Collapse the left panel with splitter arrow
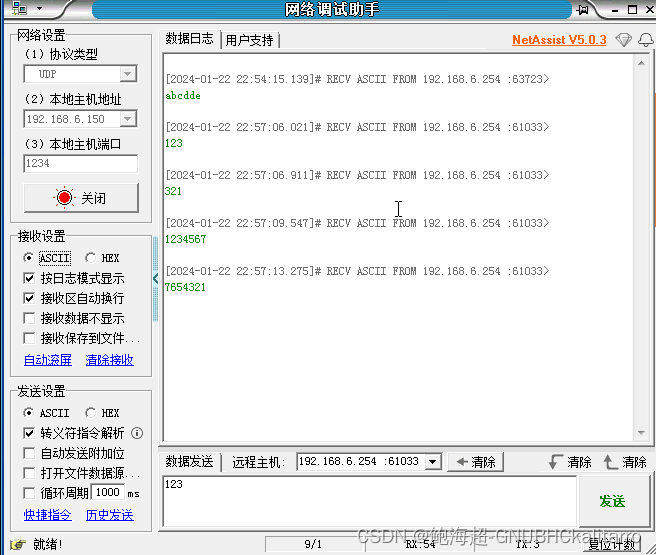 click(156, 279)
